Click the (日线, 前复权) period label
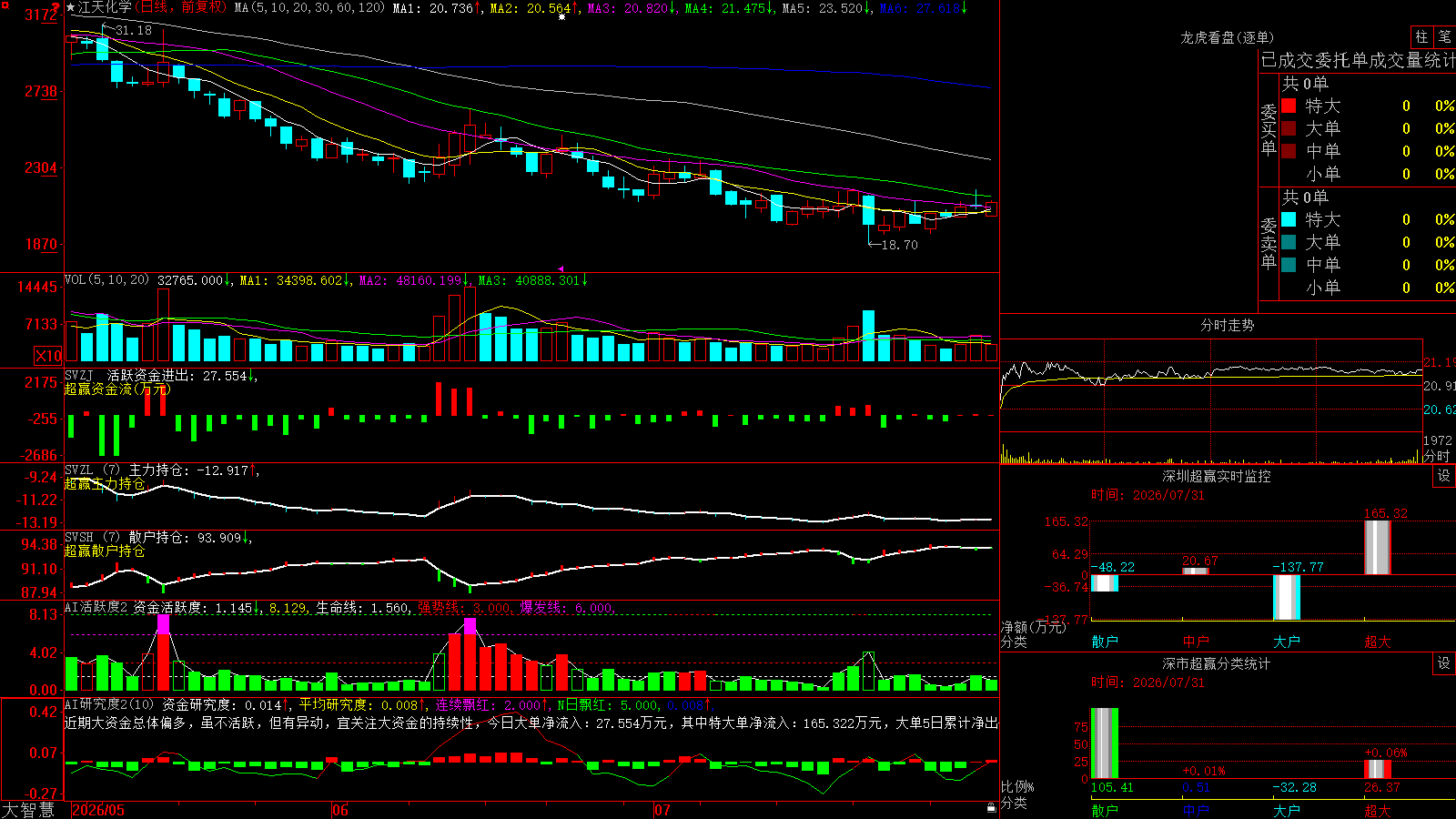 181,7
